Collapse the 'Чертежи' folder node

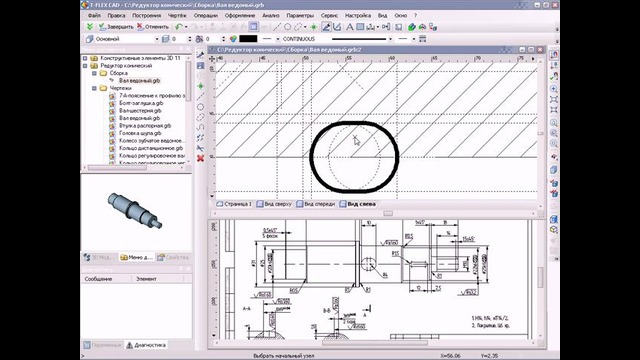[x=94, y=88]
